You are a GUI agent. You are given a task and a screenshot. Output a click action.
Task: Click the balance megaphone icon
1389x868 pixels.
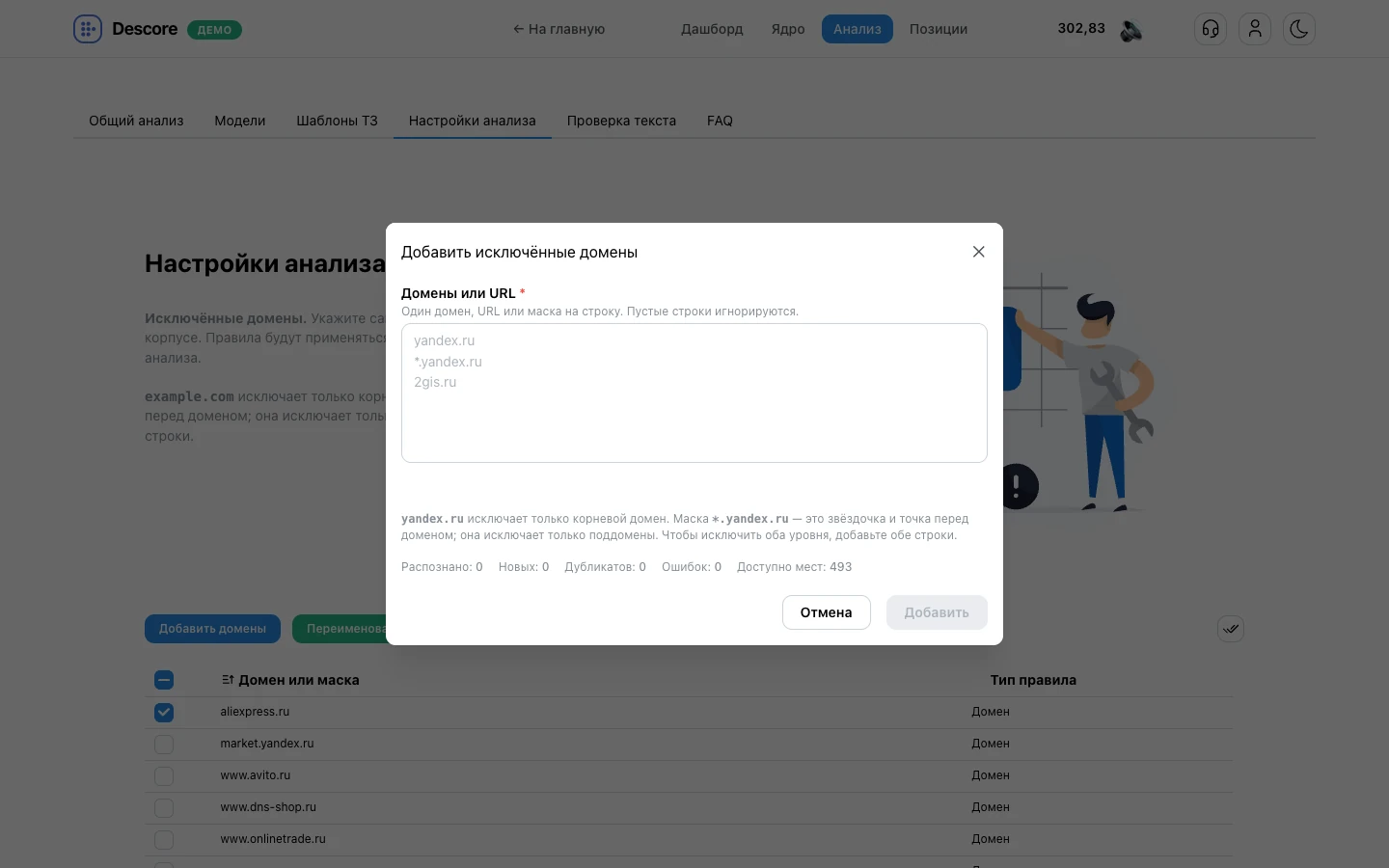pos(1131,30)
